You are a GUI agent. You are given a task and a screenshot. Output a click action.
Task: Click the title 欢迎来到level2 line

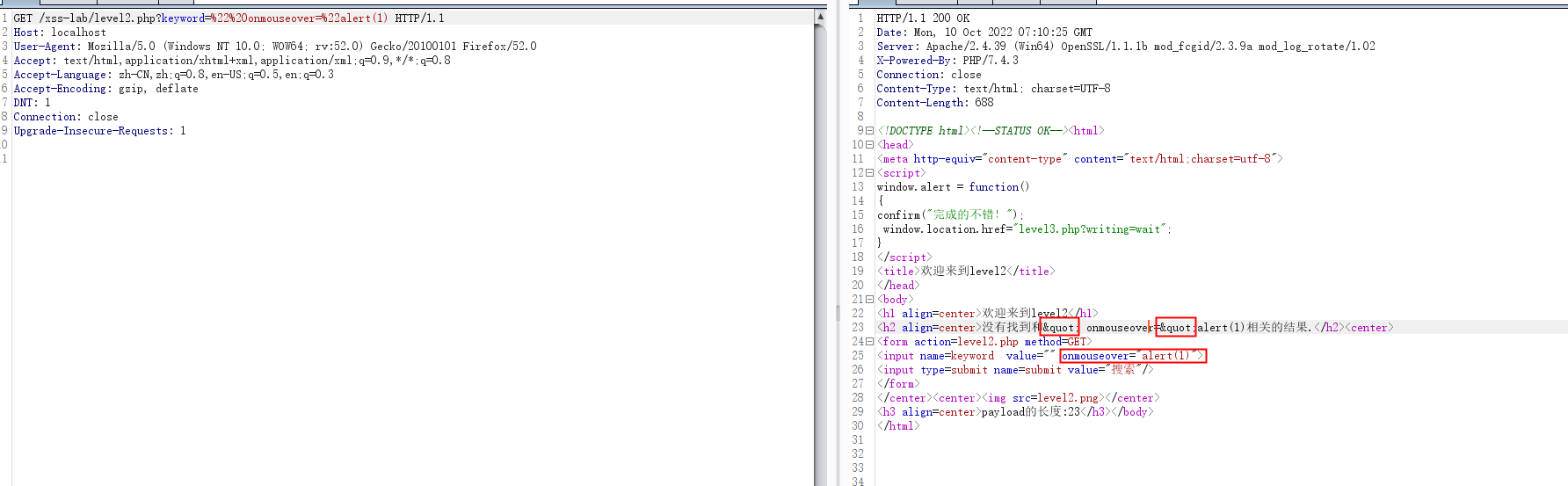(x=966, y=272)
